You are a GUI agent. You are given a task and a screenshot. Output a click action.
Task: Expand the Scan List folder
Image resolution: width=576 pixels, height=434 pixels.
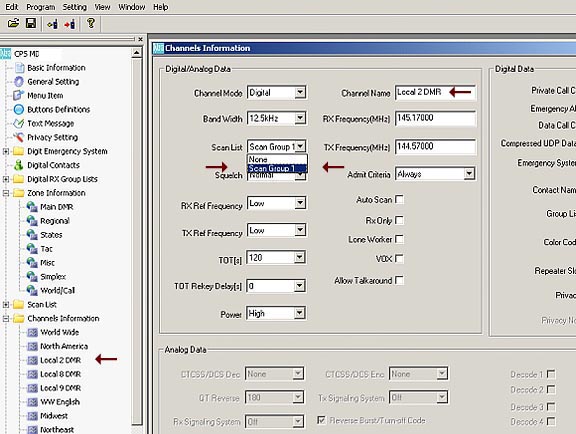click(x=6, y=305)
